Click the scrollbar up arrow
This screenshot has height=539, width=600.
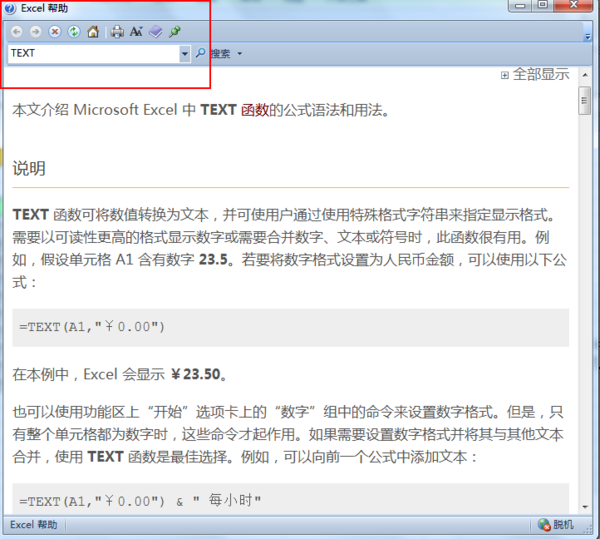click(585, 75)
